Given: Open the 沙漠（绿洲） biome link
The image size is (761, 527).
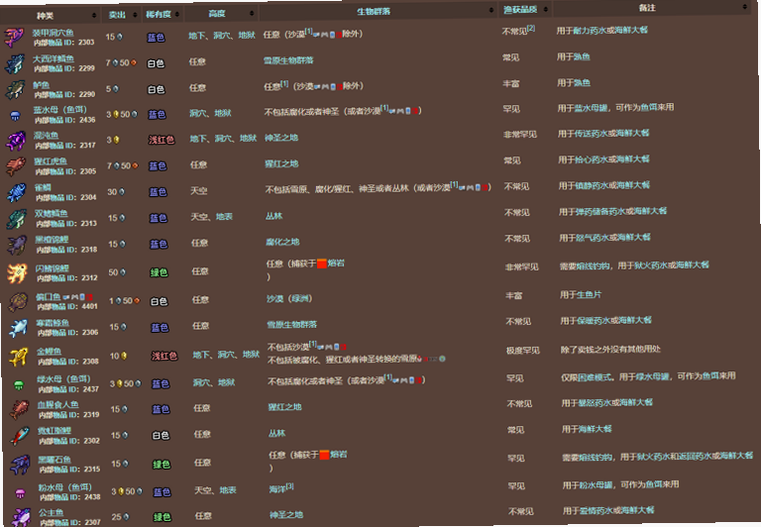Looking at the screenshot, I should click(289, 299).
